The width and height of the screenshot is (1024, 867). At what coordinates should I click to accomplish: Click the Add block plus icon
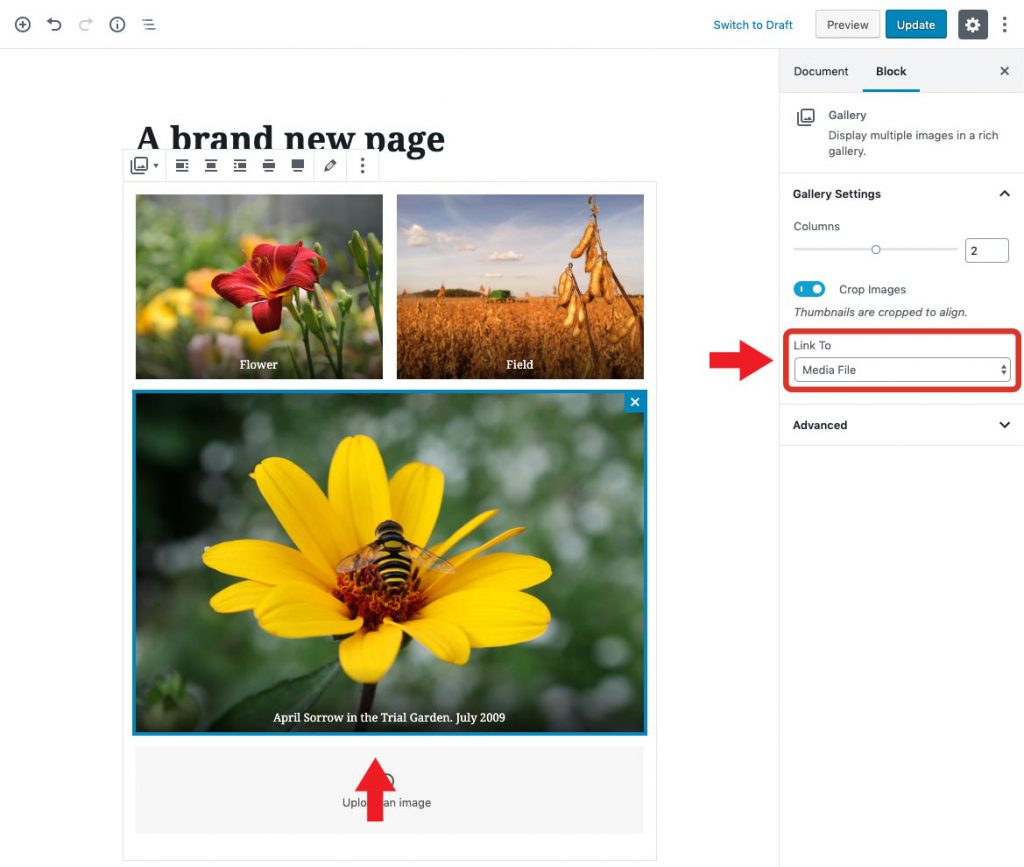(23, 25)
